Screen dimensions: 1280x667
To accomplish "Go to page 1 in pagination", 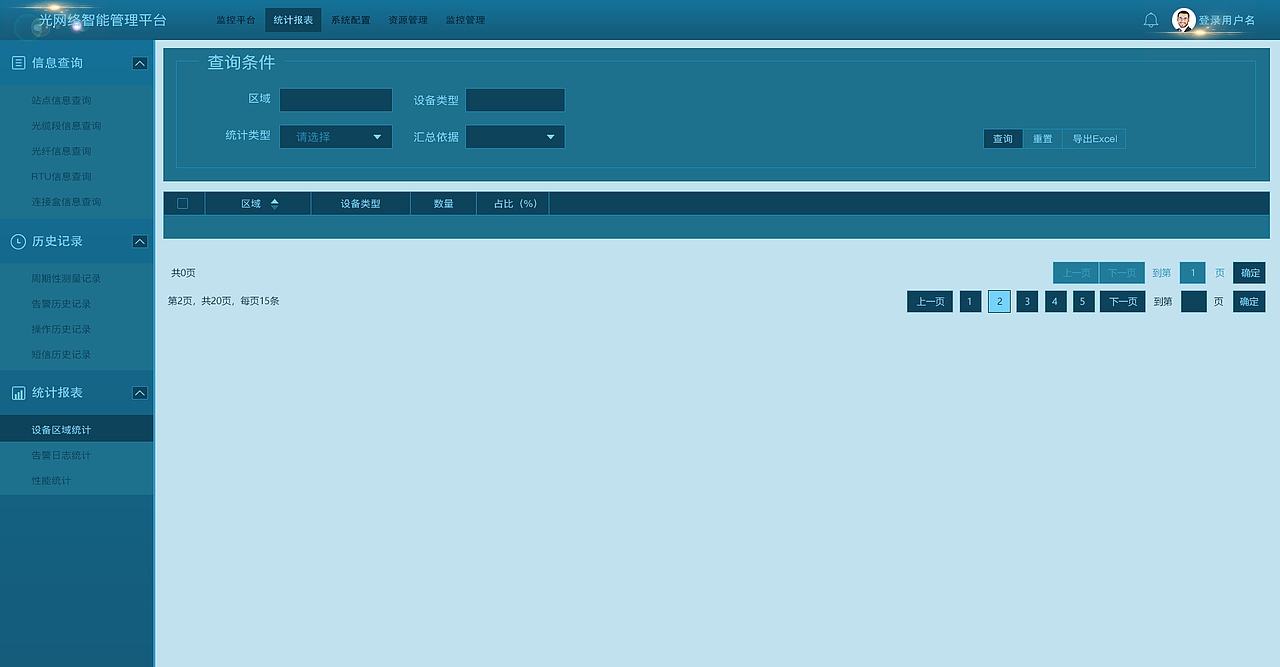I will click(x=970, y=302).
